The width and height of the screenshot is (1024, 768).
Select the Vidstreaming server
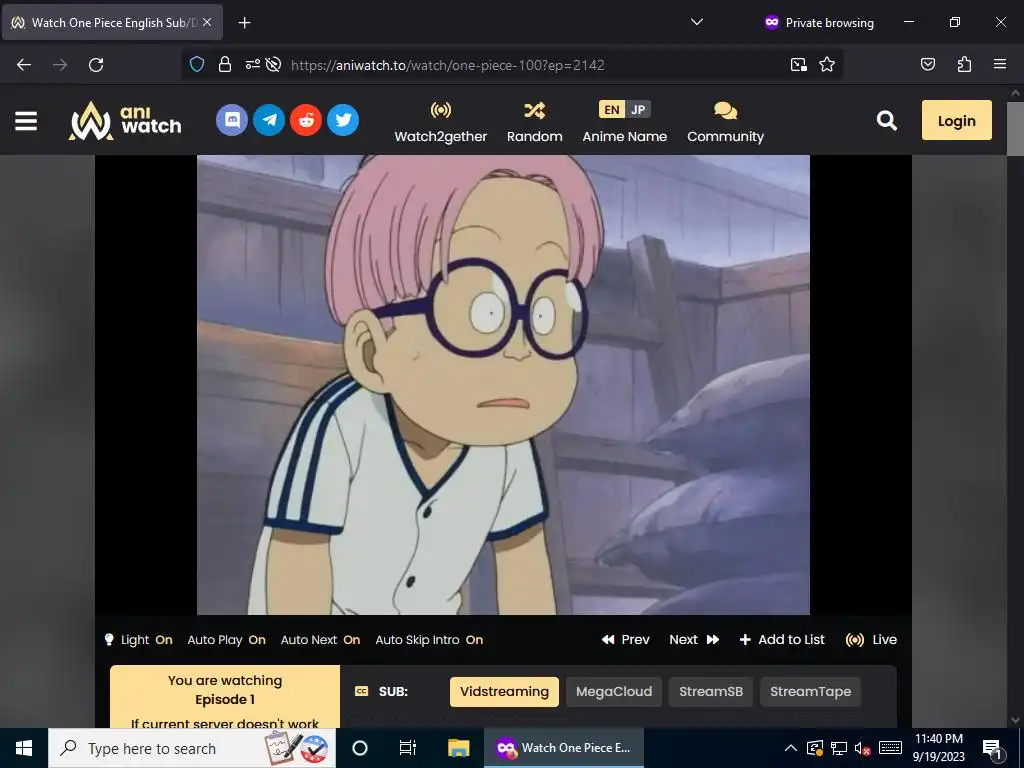[504, 692]
